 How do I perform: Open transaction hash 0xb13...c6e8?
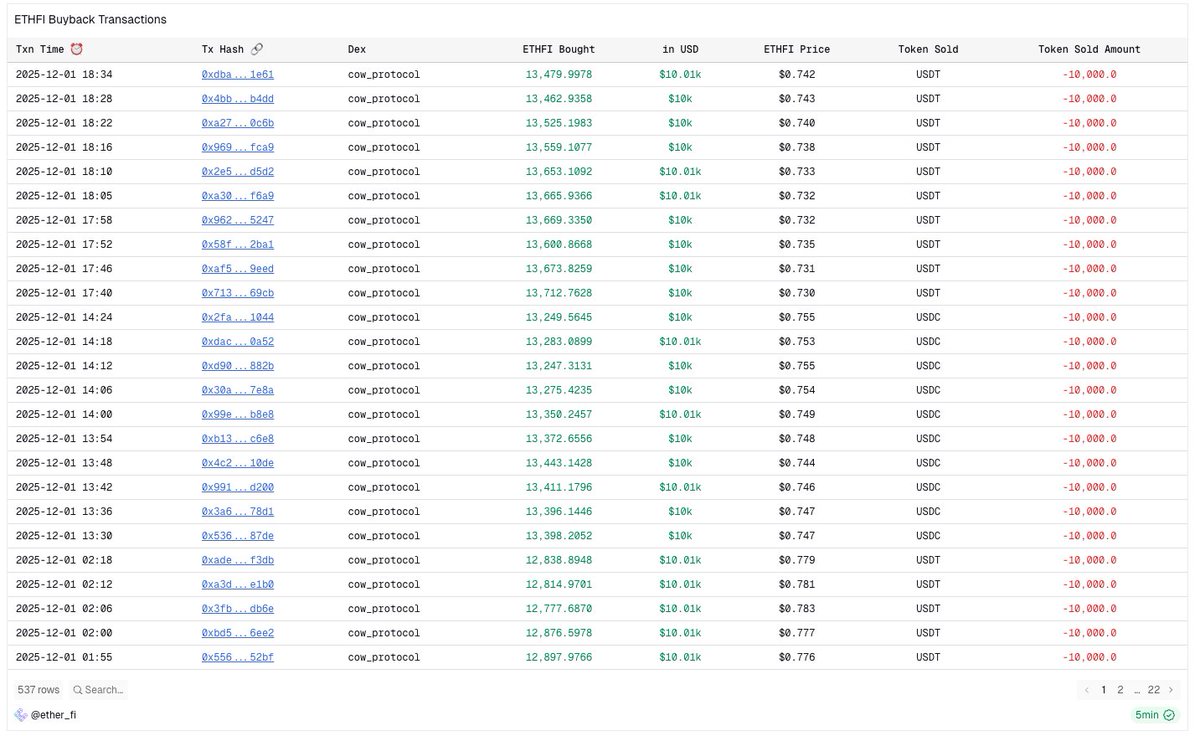click(237, 438)
